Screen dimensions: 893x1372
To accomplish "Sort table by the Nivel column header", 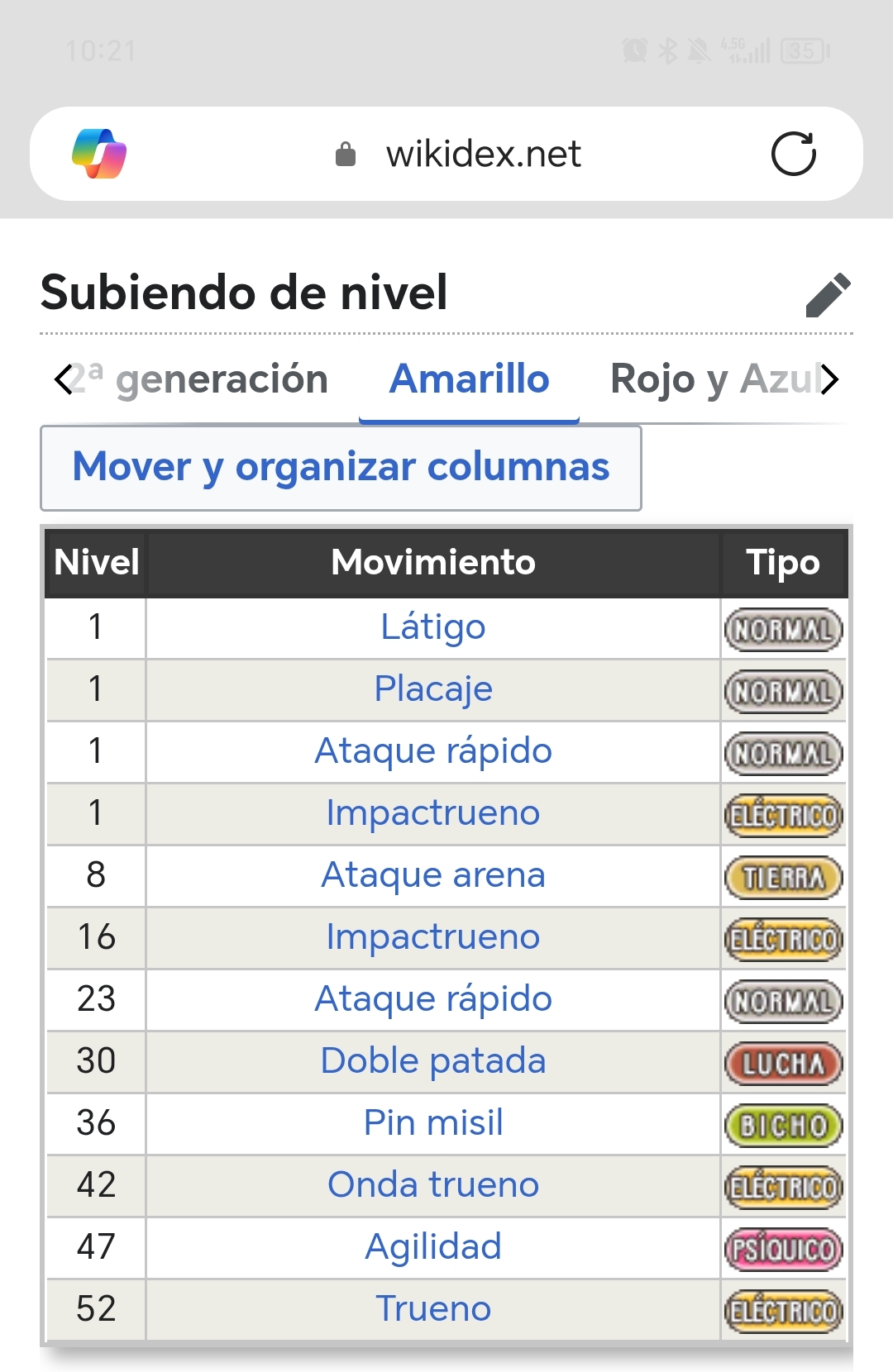I will (x=96, y=563).
